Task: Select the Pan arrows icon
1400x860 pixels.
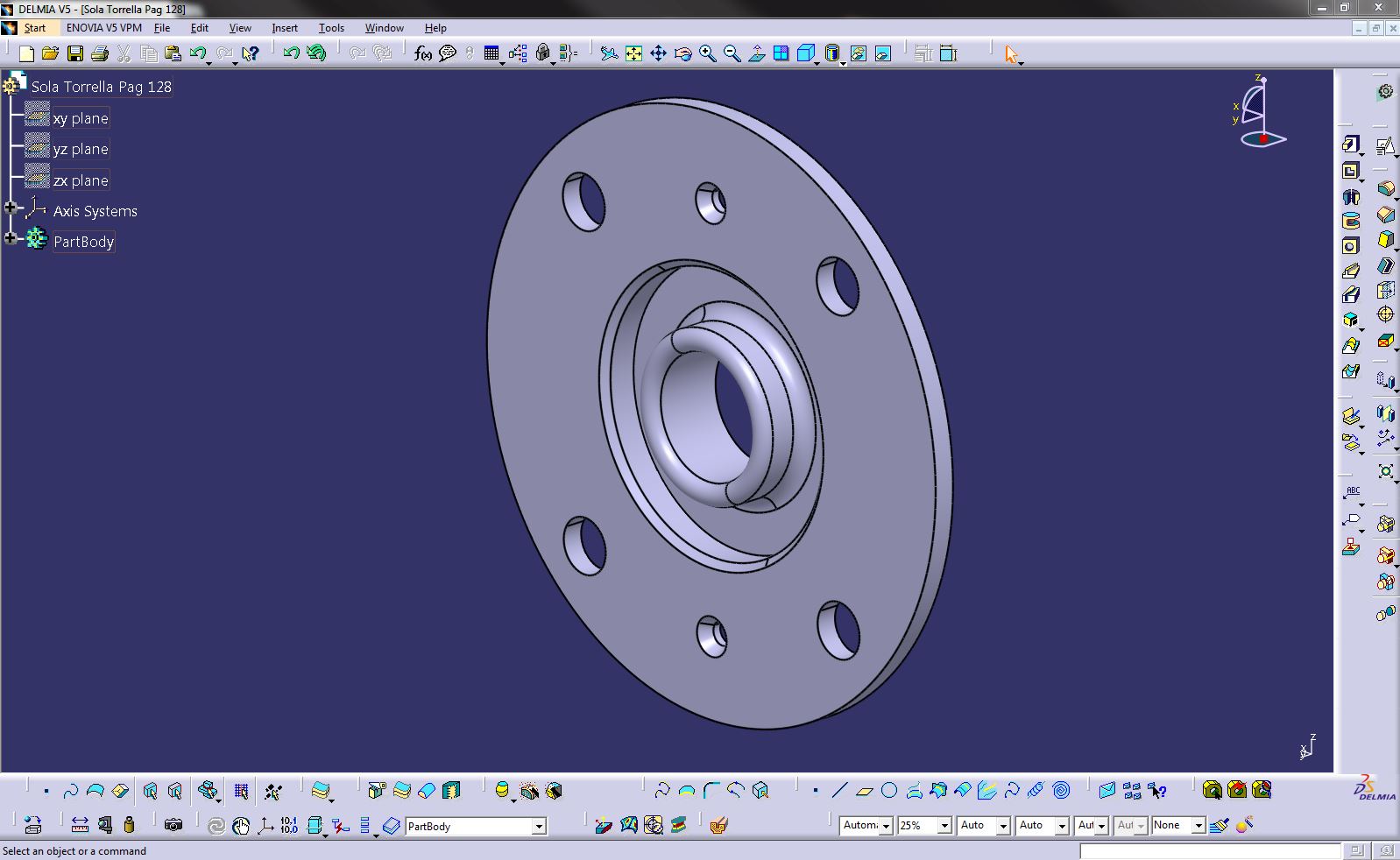Action: pyautogui.click(x=658, y=54)
